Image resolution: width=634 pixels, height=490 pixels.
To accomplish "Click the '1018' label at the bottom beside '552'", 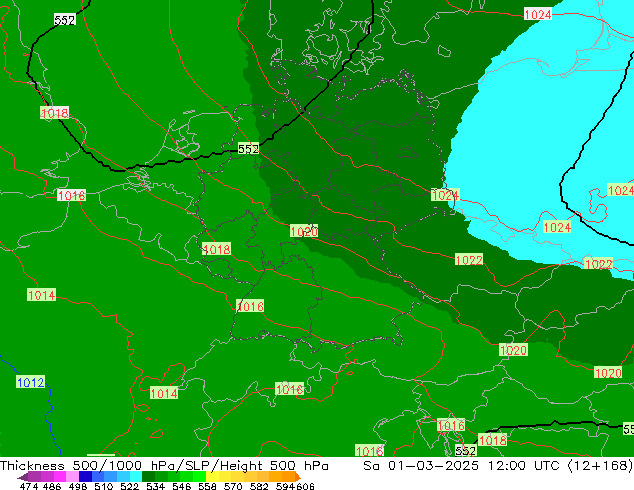I will [x=492, y=439].
